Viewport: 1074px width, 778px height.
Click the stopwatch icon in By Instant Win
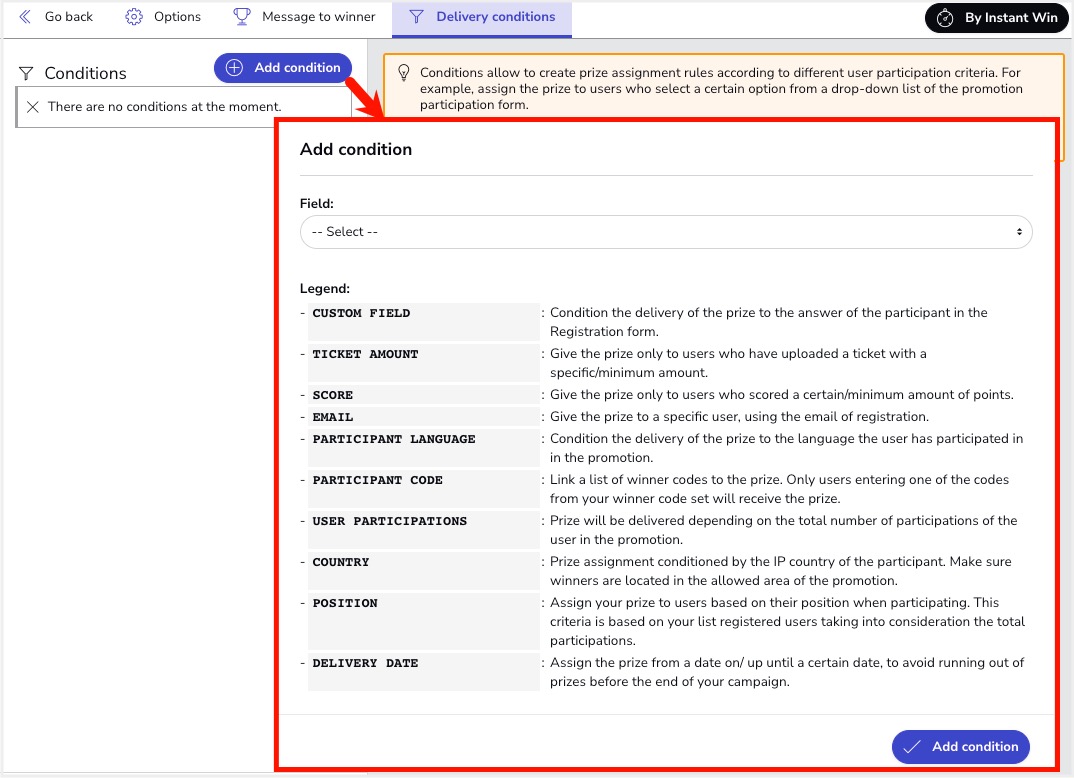[945, 18]
